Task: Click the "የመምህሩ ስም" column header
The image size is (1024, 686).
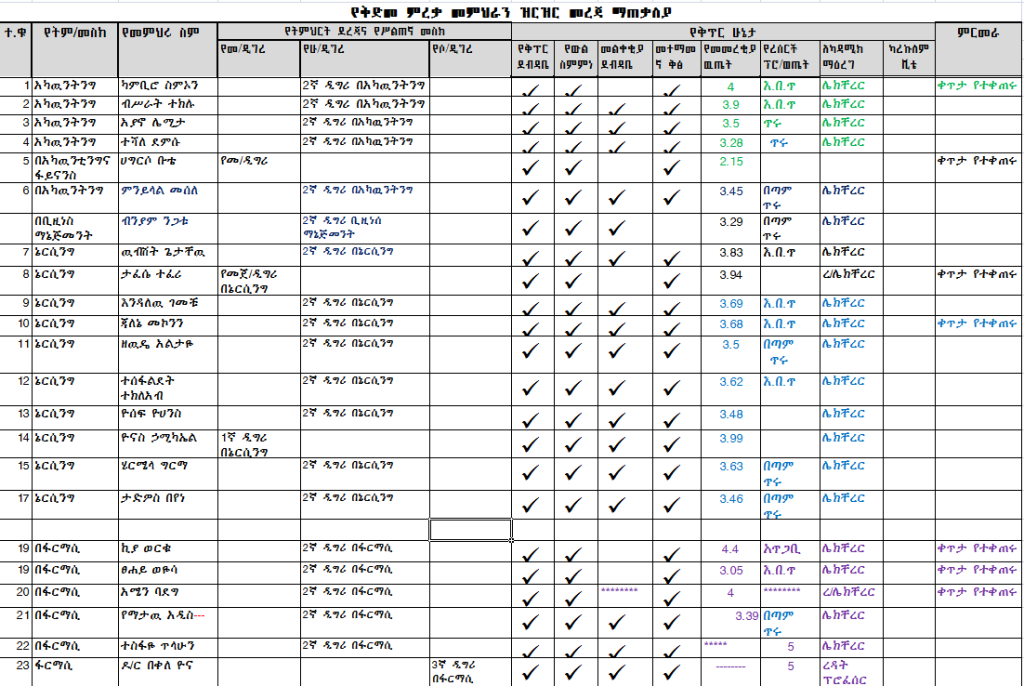Action: tap(166, 31)
